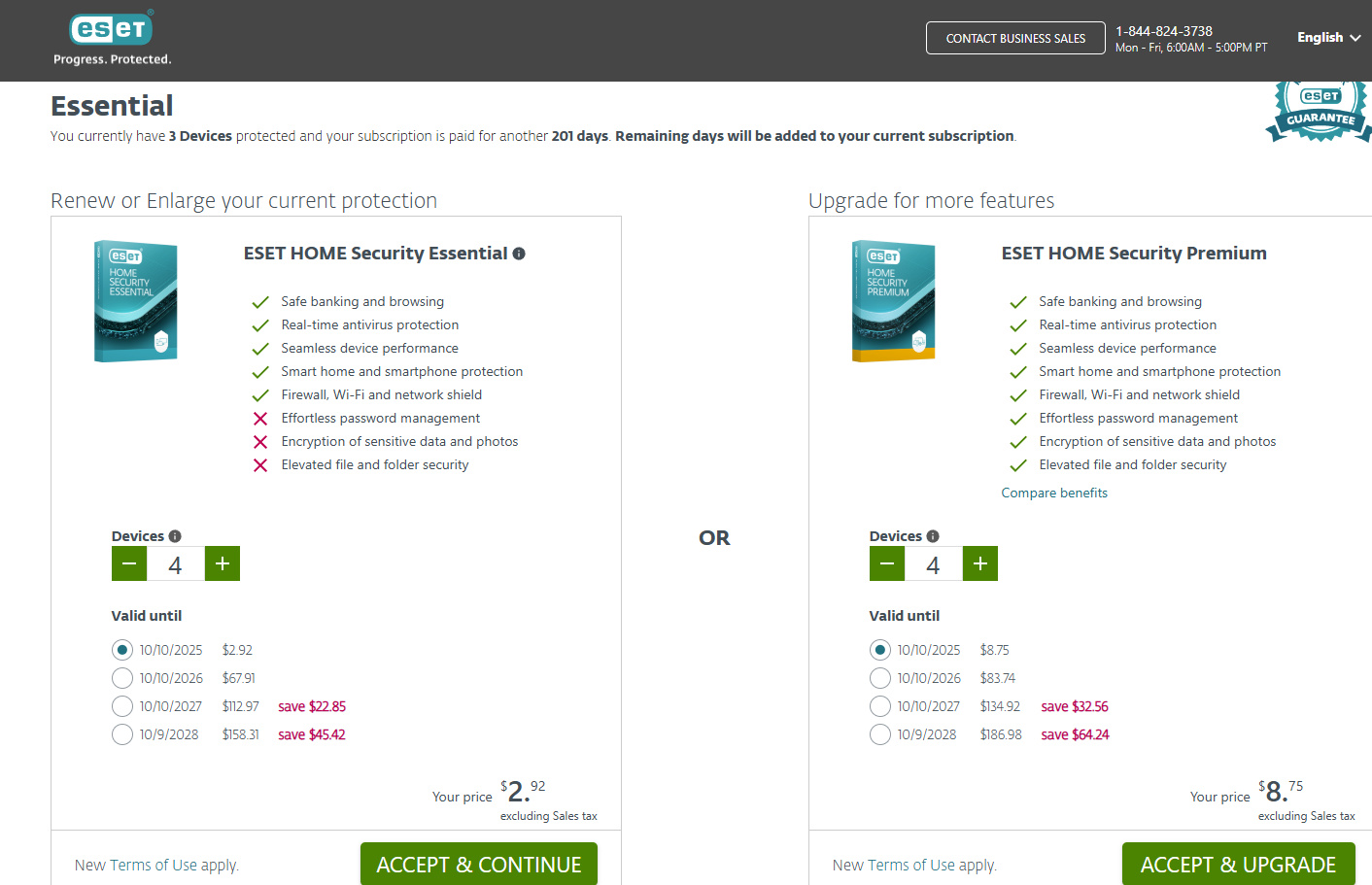
Task: Click the ESET logo in the header
Action: point(112,38)
